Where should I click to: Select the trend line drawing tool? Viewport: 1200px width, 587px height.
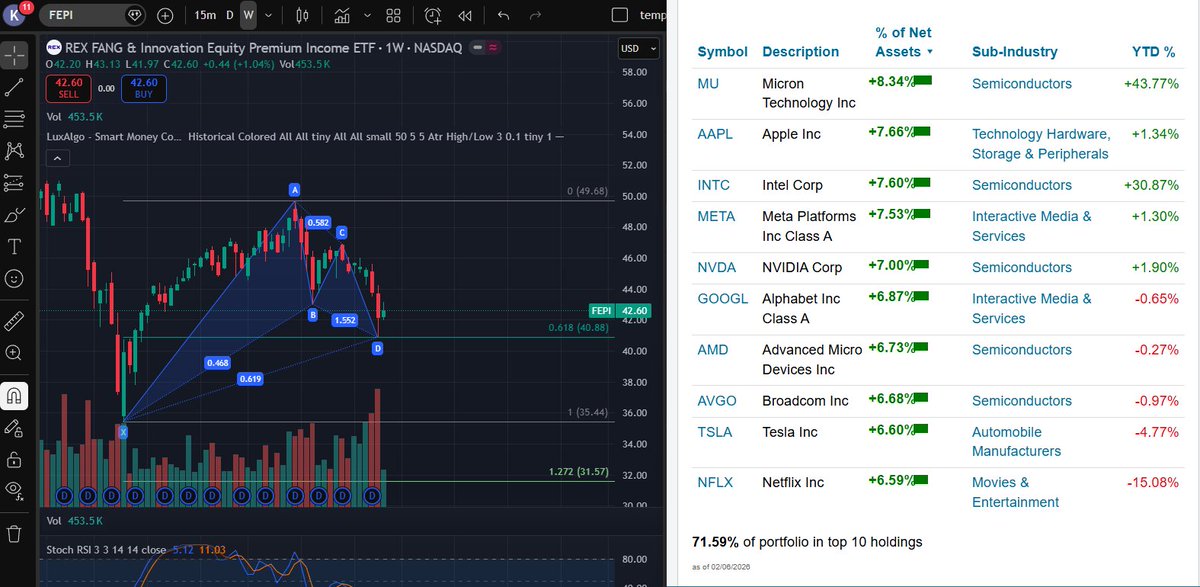[14, 87]
